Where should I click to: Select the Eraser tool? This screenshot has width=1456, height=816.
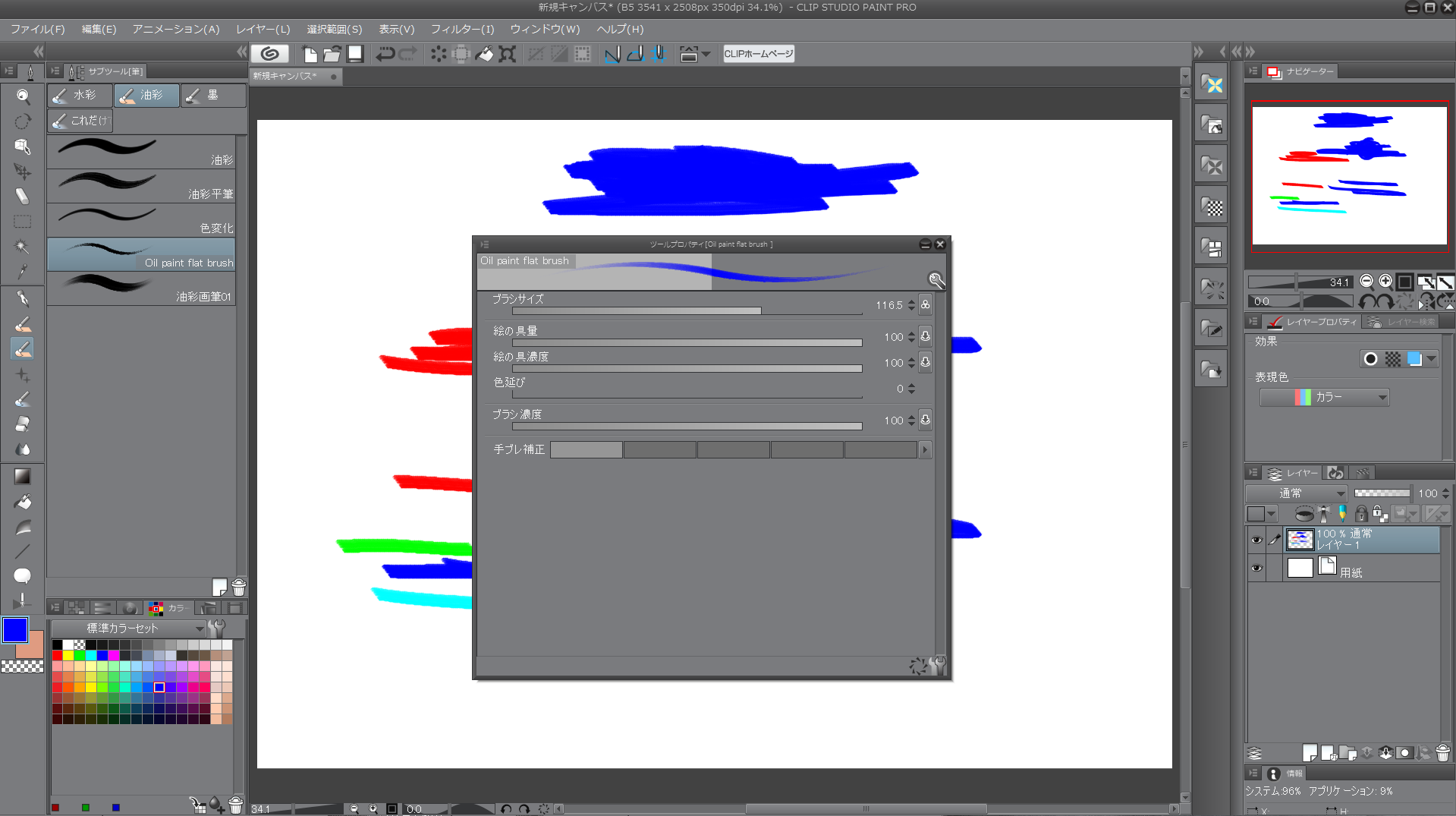[x=23, y=424]
